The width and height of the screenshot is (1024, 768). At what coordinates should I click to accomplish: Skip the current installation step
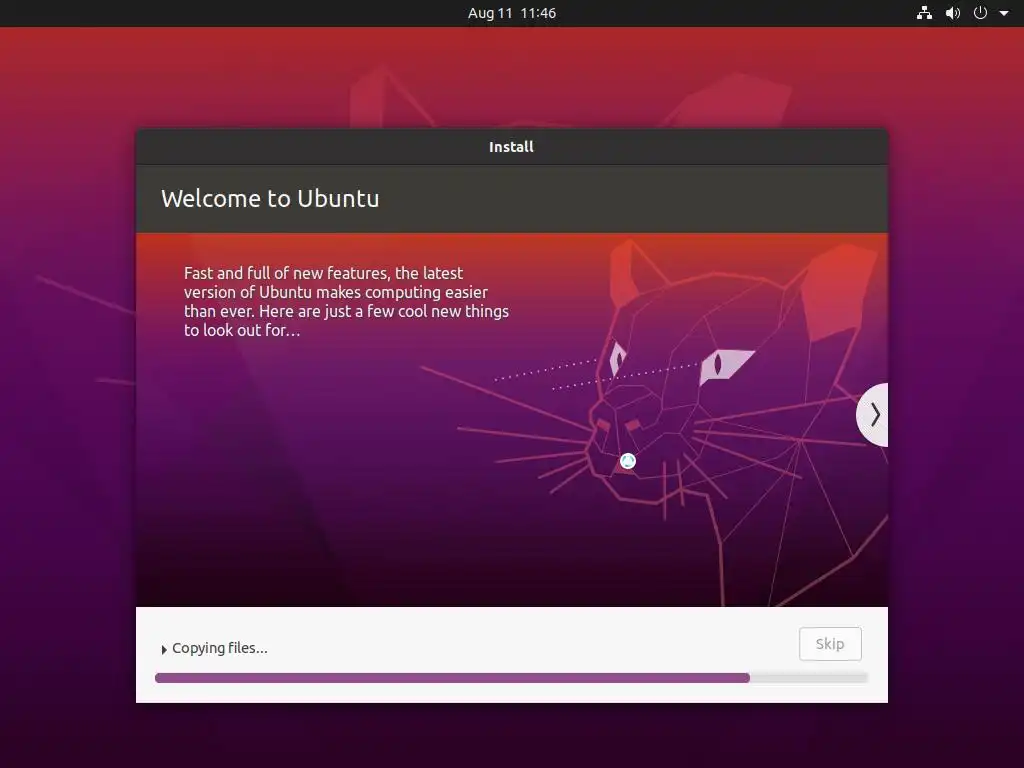[x=830, y=644]
